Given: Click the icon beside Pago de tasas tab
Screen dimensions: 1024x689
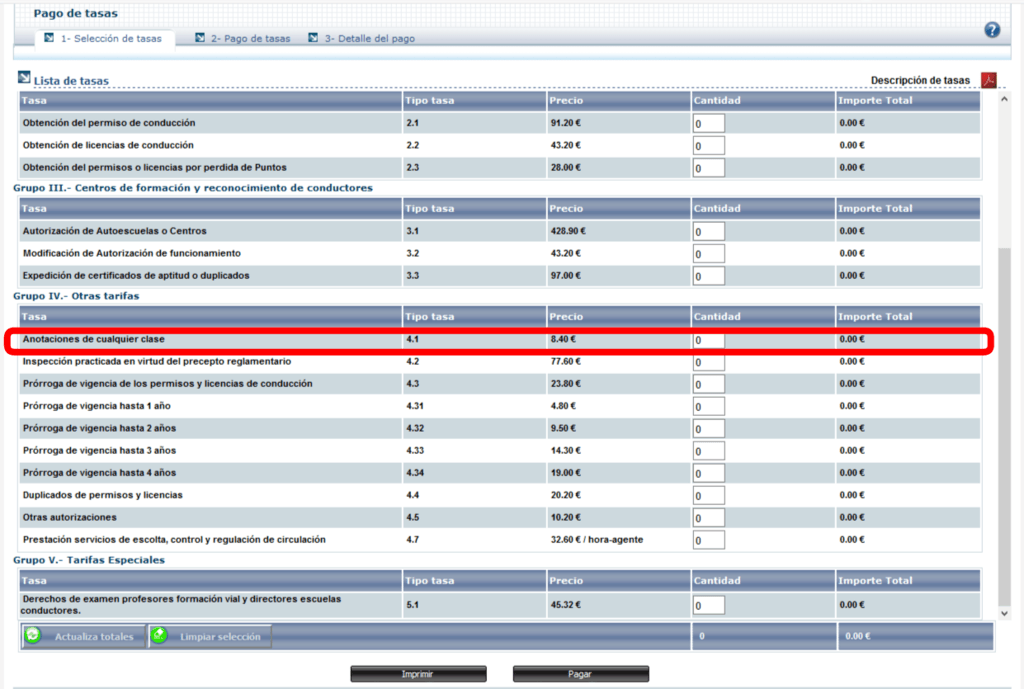Looking at the screenshot, I should (200, 38).
